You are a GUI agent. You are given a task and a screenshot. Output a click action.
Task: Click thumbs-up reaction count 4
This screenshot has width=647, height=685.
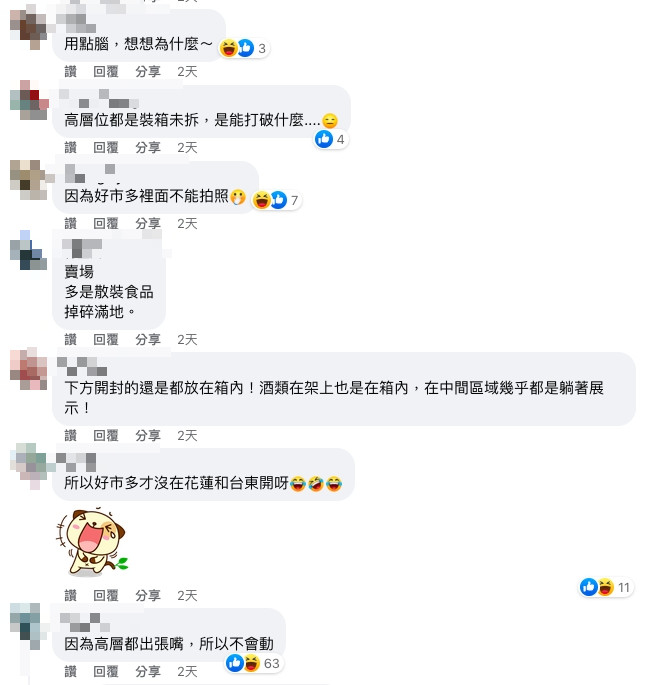pyautogui.click(x=330, y=139)
